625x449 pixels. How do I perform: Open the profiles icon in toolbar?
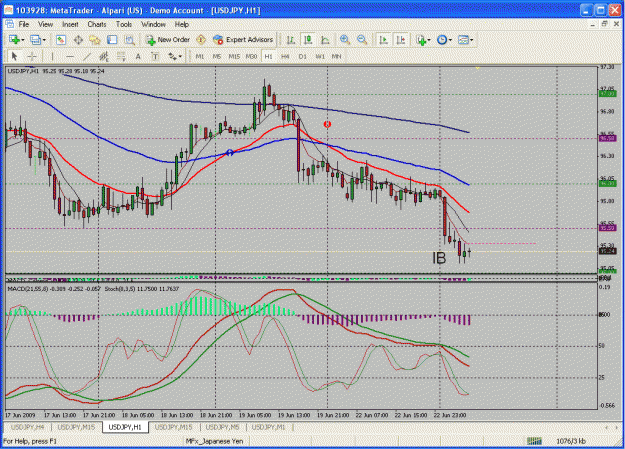tap(35, 40)
